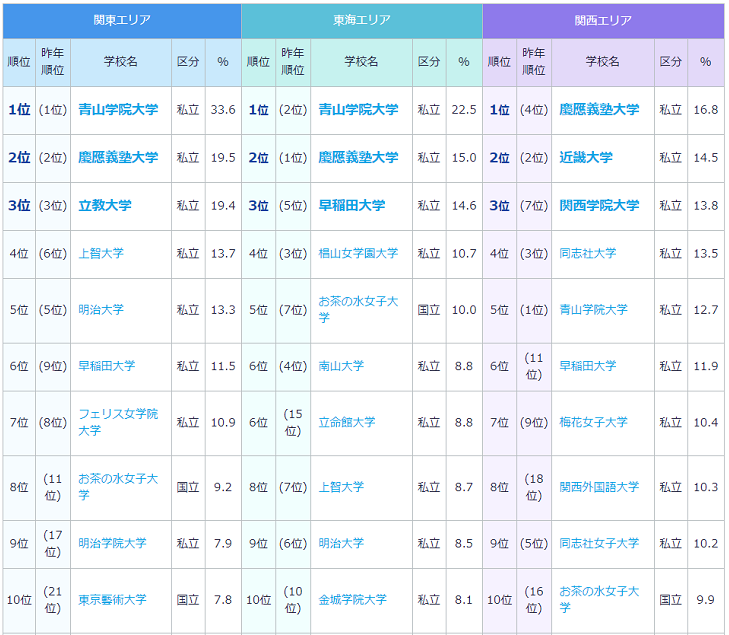Screen dimensions: 729x635
Task: Click 国立 cell in 東京藝術大学 row
Action: coord(188,600)
